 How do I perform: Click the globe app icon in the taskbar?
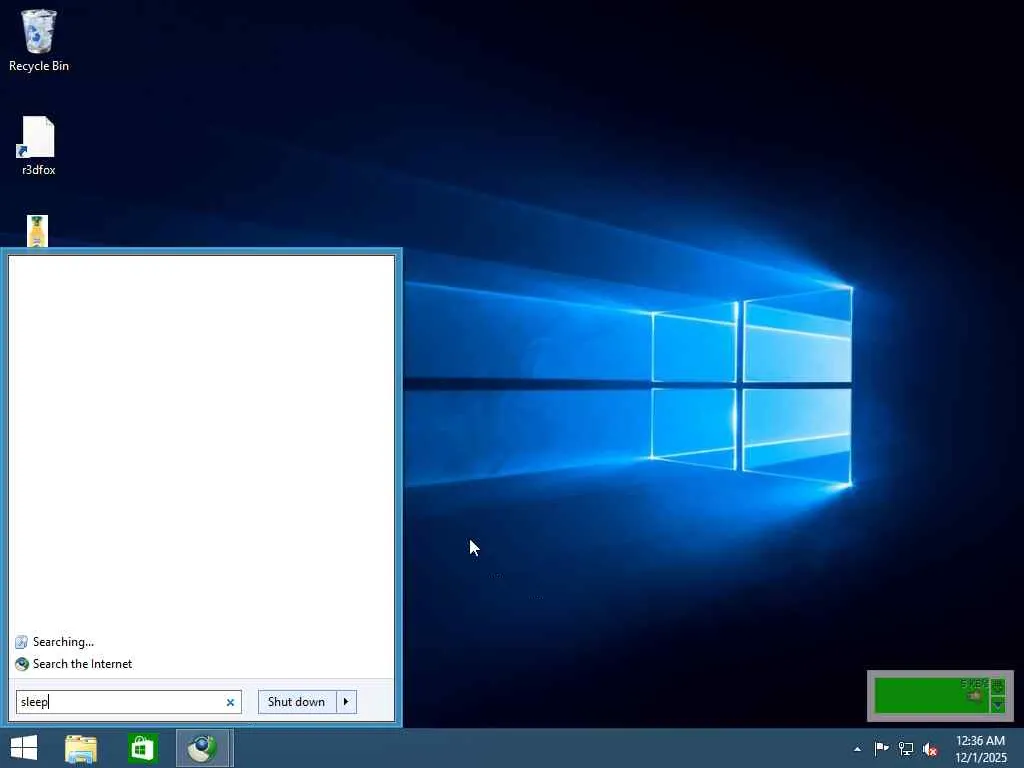click(204, 748)
